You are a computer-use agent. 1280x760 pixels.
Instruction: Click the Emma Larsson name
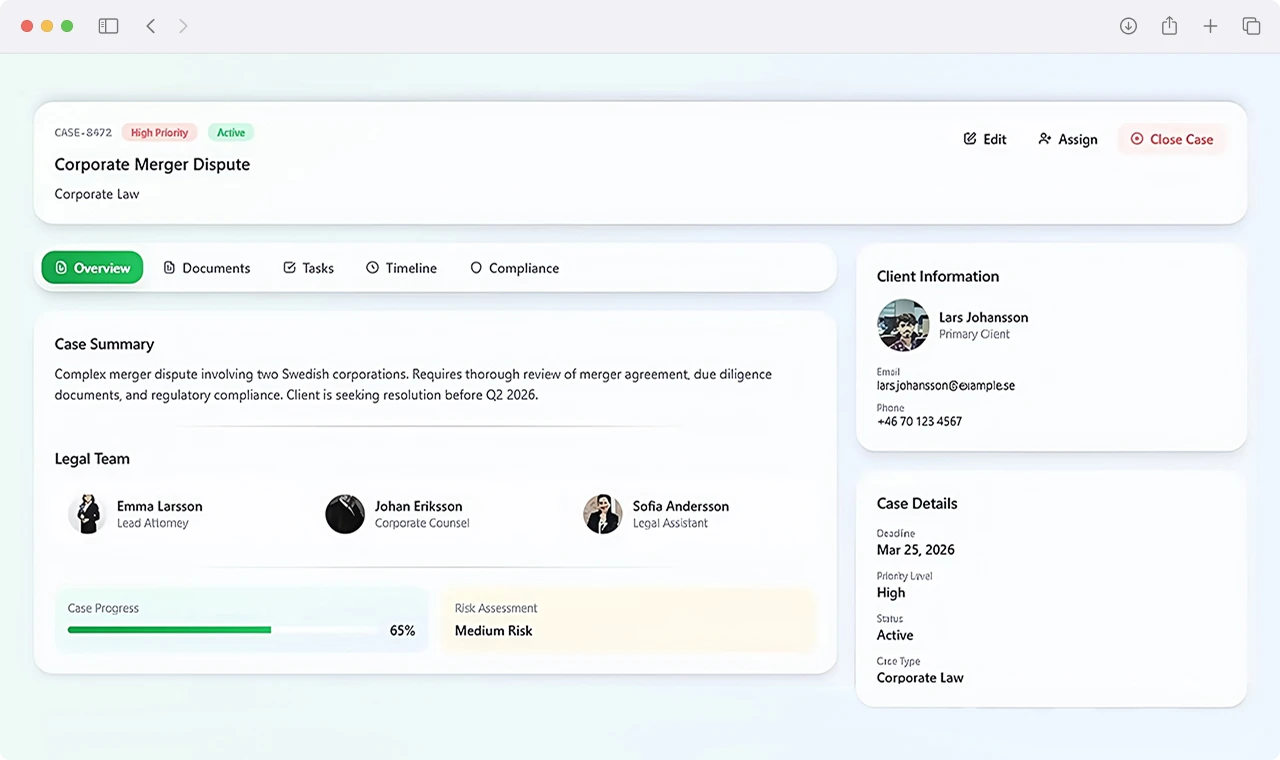pyautogui.click(x=160, y=506)
